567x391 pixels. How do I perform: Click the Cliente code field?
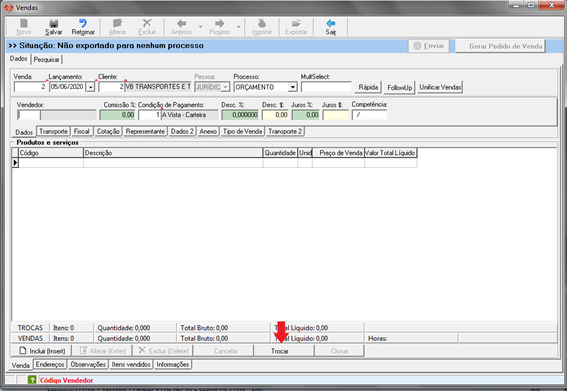(111, 87)
